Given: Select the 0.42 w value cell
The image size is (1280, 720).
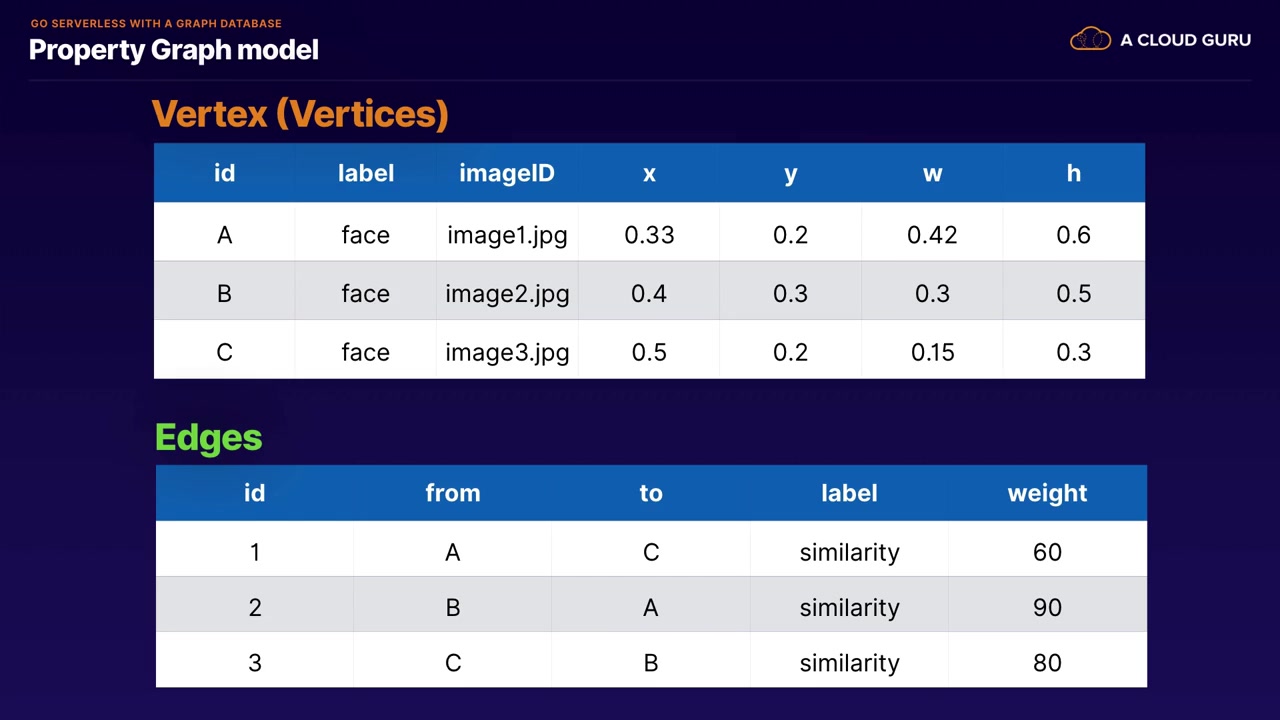Looking at the screenshot, I should click(932, 235).
